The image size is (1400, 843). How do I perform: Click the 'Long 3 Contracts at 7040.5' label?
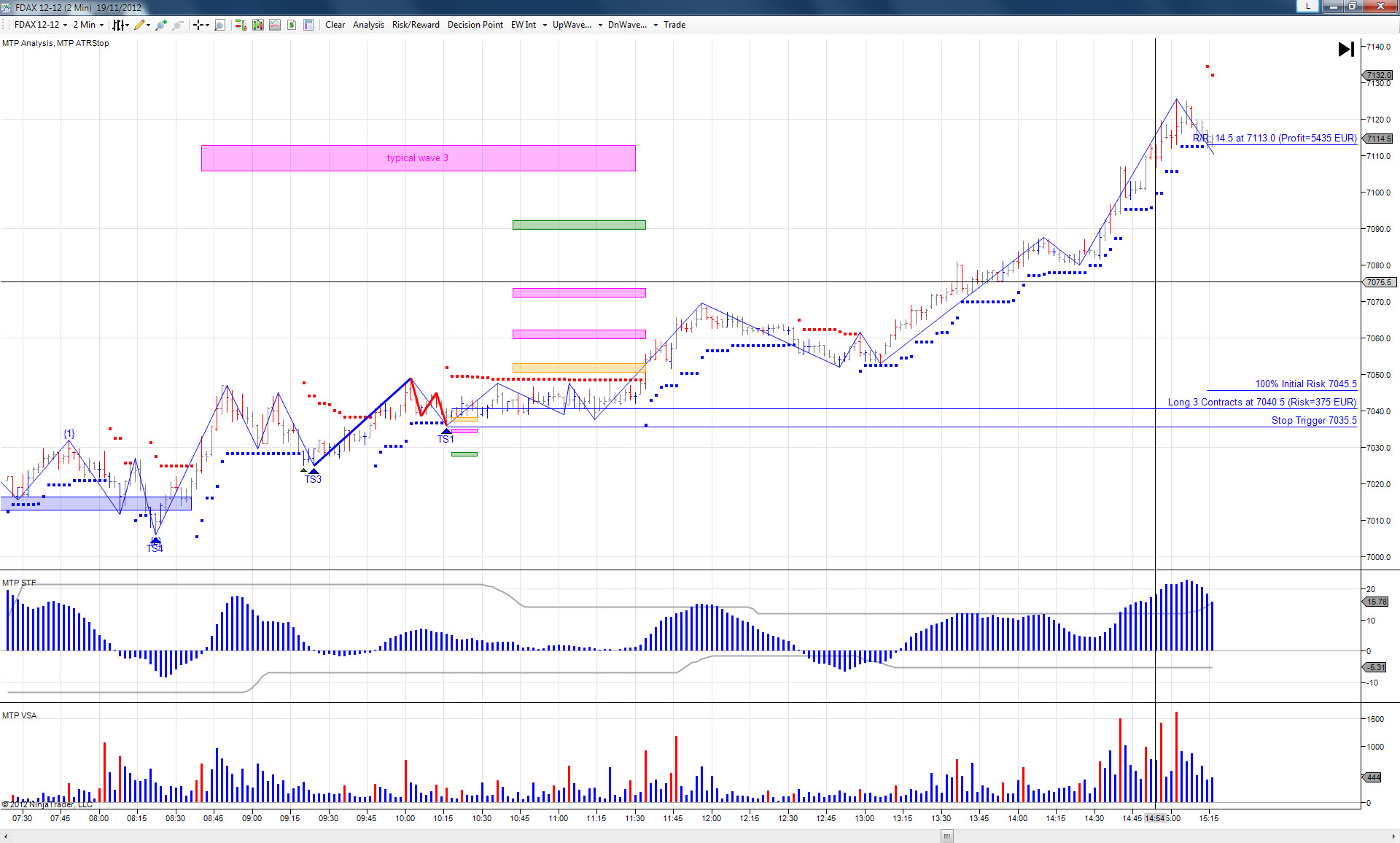point(1262,403)
